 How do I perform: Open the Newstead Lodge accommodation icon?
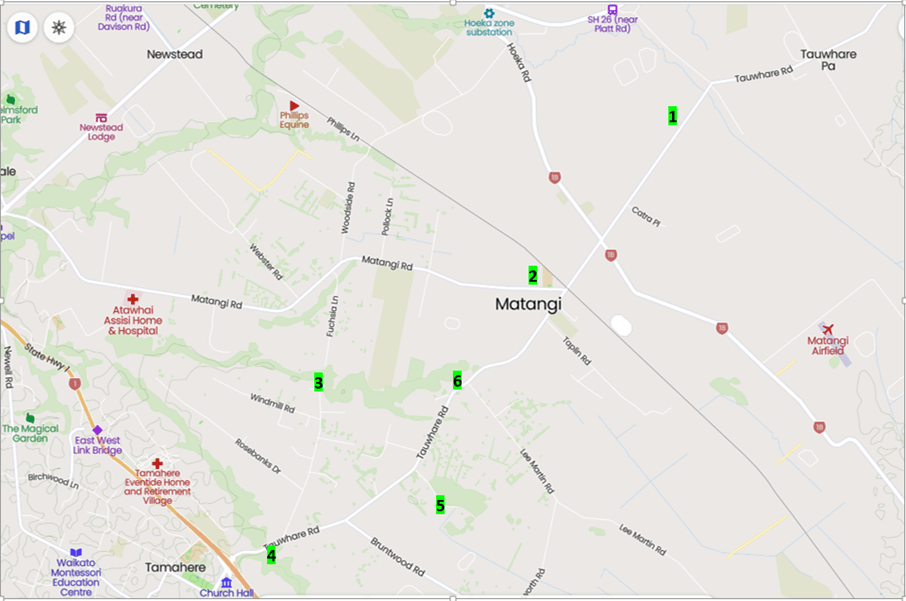(x=101, y=118)
